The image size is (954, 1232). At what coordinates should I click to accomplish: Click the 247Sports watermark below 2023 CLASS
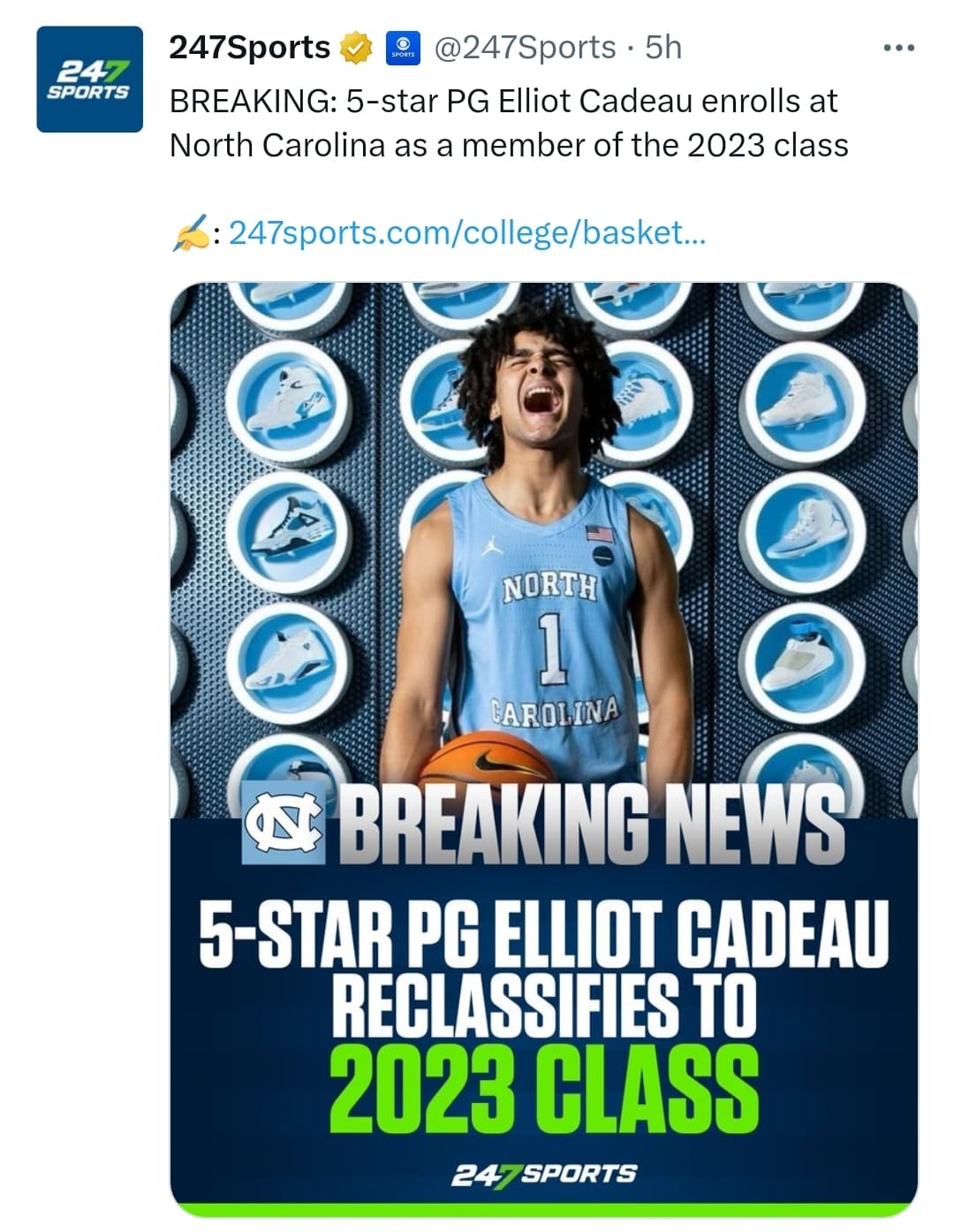[x=543, y=1175]
